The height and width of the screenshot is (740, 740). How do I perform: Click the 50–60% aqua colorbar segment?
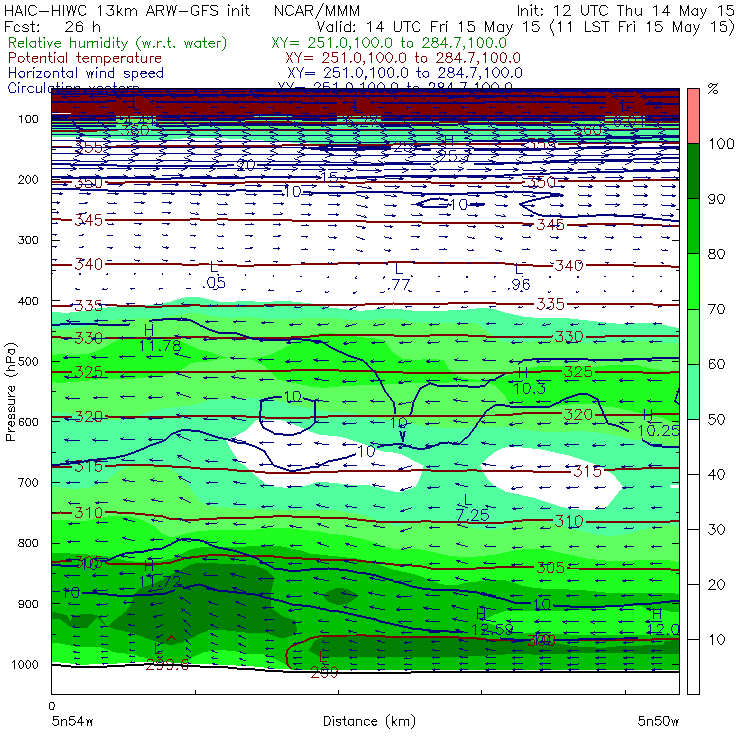(693, 392)
